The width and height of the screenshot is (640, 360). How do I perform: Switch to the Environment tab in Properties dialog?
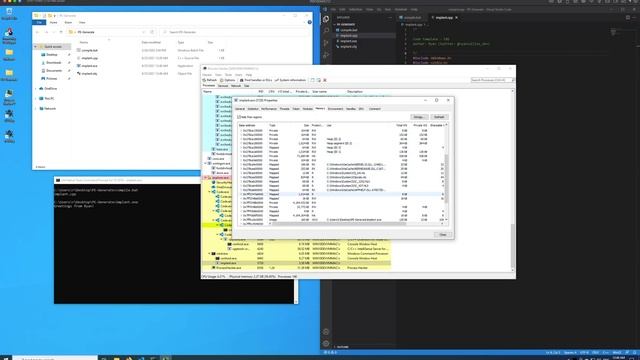[x=335, y=109]
